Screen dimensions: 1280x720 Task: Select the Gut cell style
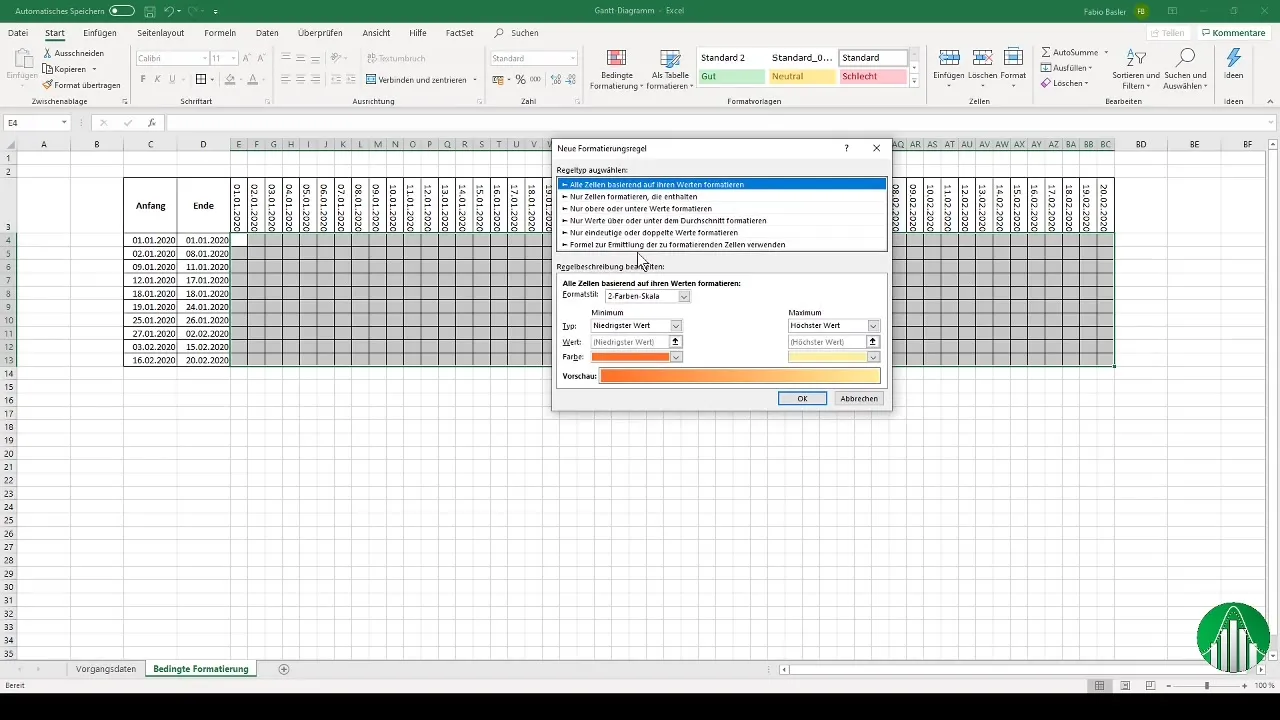tap(731, 76)
